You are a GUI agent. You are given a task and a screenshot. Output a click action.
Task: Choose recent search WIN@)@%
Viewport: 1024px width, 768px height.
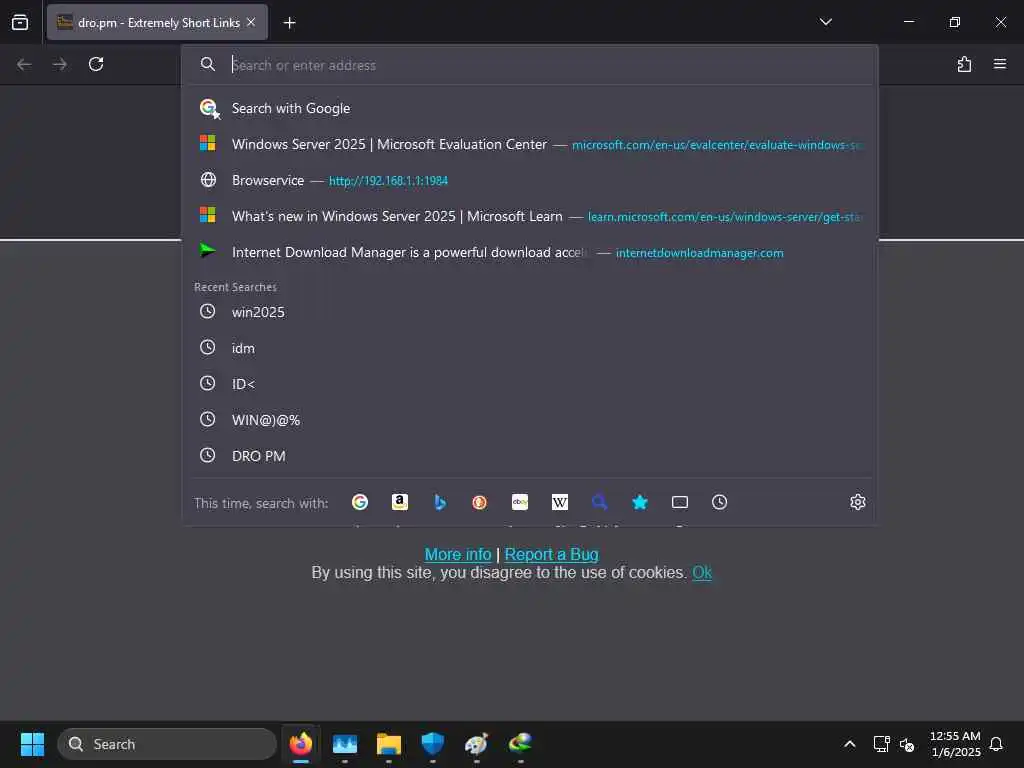530,420
